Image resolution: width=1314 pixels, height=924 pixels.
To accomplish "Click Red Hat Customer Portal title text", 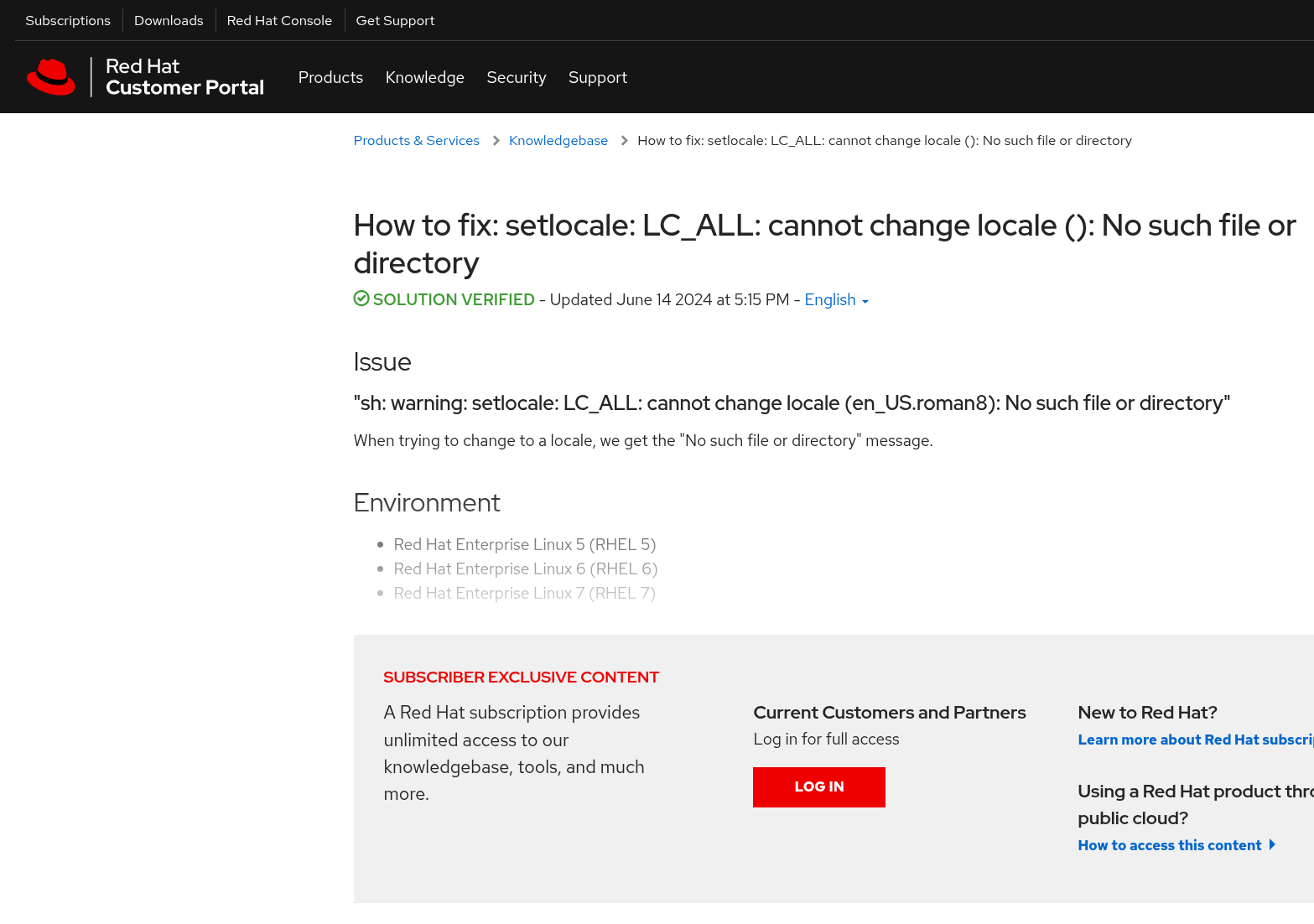I will point(184,77).
